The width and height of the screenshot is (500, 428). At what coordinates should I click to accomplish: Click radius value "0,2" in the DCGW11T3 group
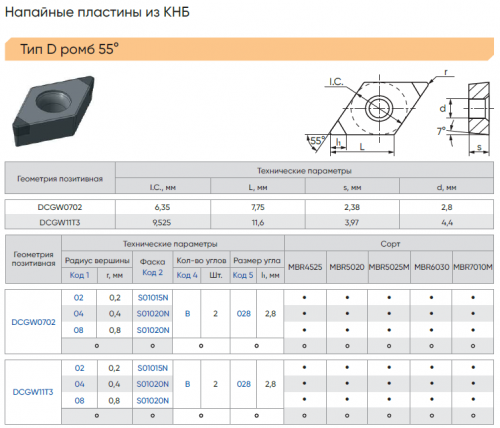pyautogui.click(x=114, y=368)
